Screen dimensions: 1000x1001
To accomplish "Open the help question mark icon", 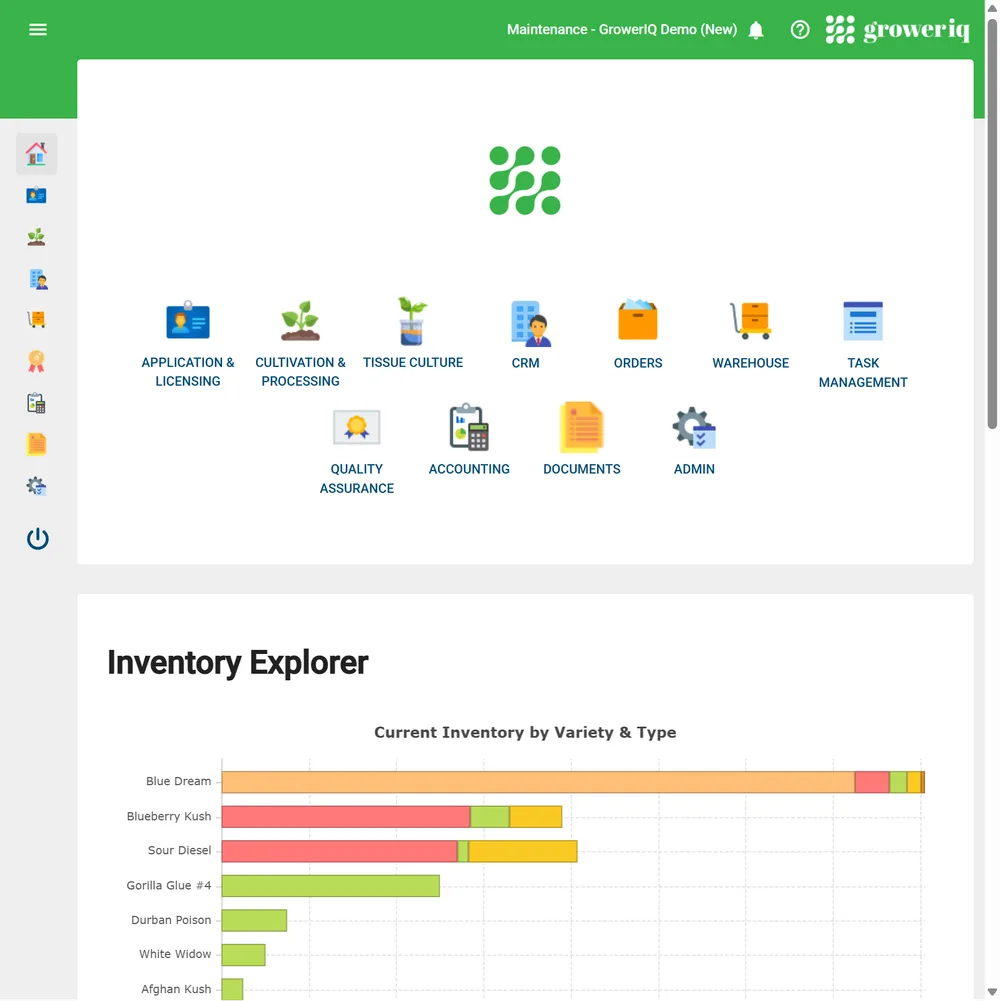I will tap(799, 29).
